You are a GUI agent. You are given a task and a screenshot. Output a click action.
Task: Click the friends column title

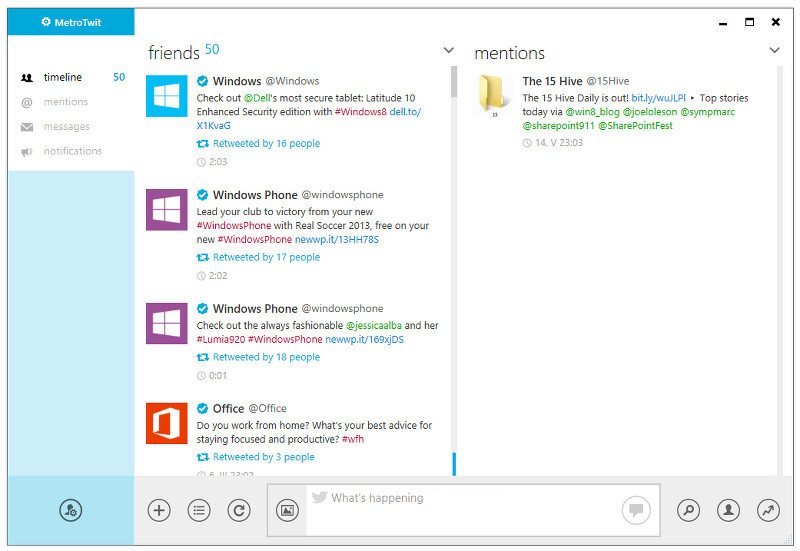click(x=173, y=53)
